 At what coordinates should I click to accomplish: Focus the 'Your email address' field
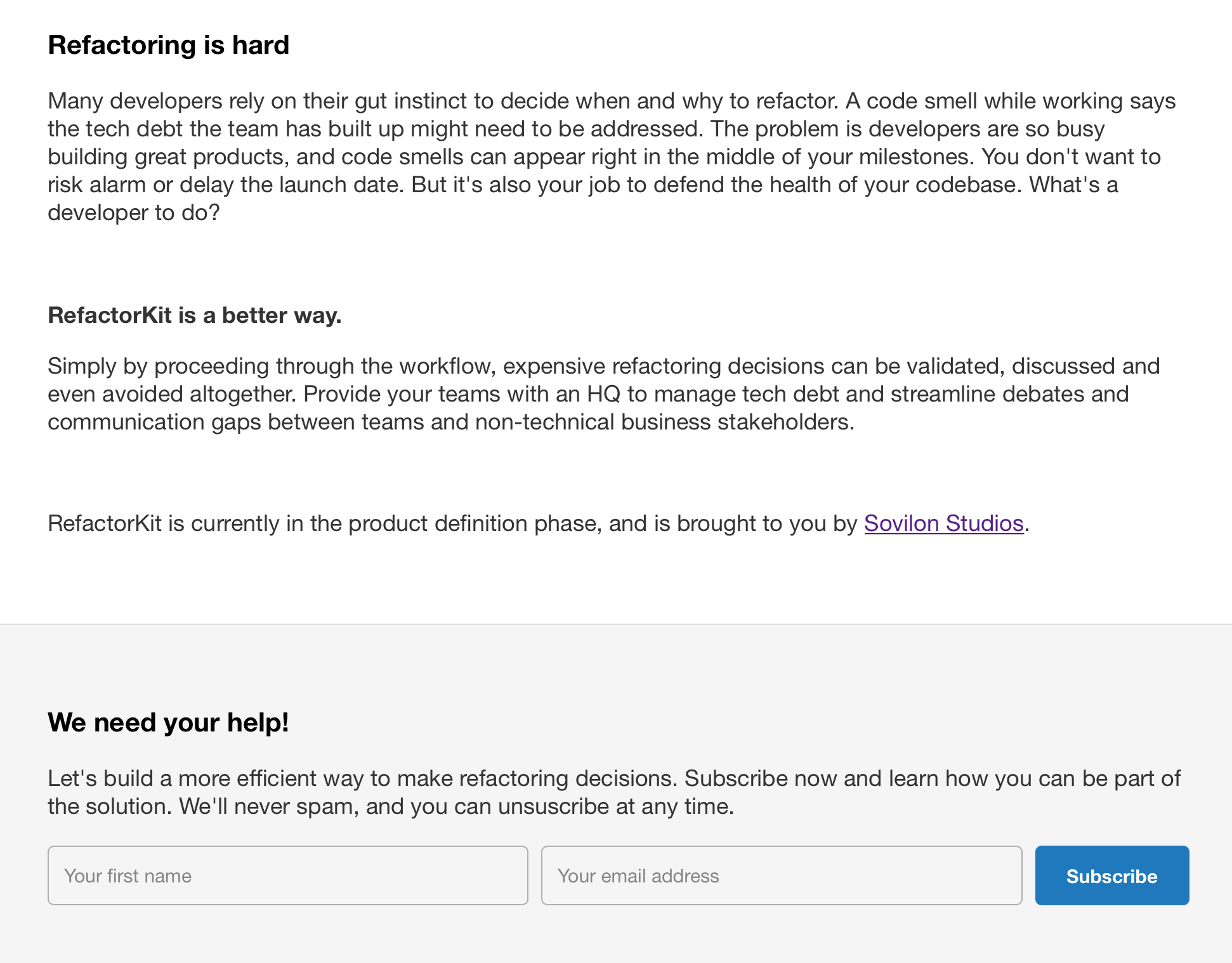[781, 875]
